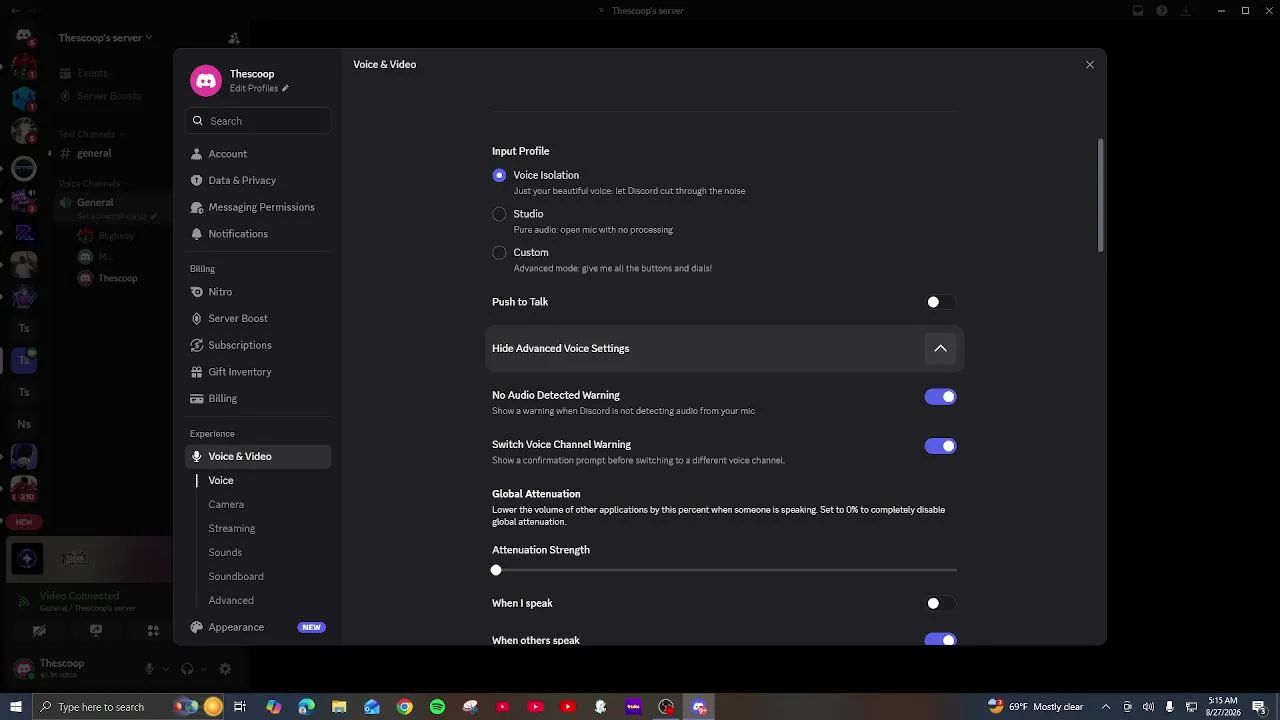The image size is (1280, 720).
Task: Collapse the Voice Channels category
Action: coord(92,184)
